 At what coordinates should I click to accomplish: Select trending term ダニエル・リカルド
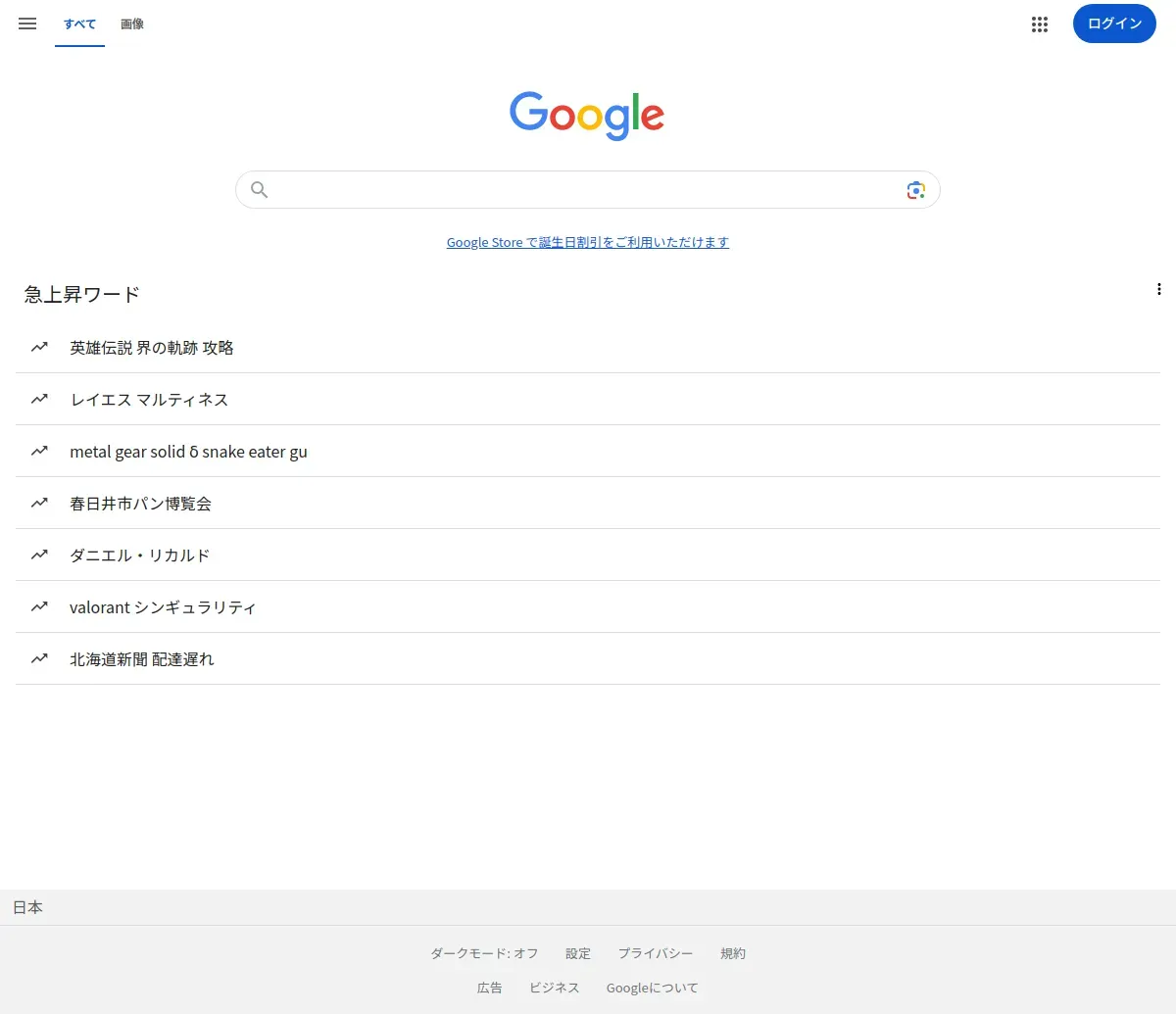[588, 555]
